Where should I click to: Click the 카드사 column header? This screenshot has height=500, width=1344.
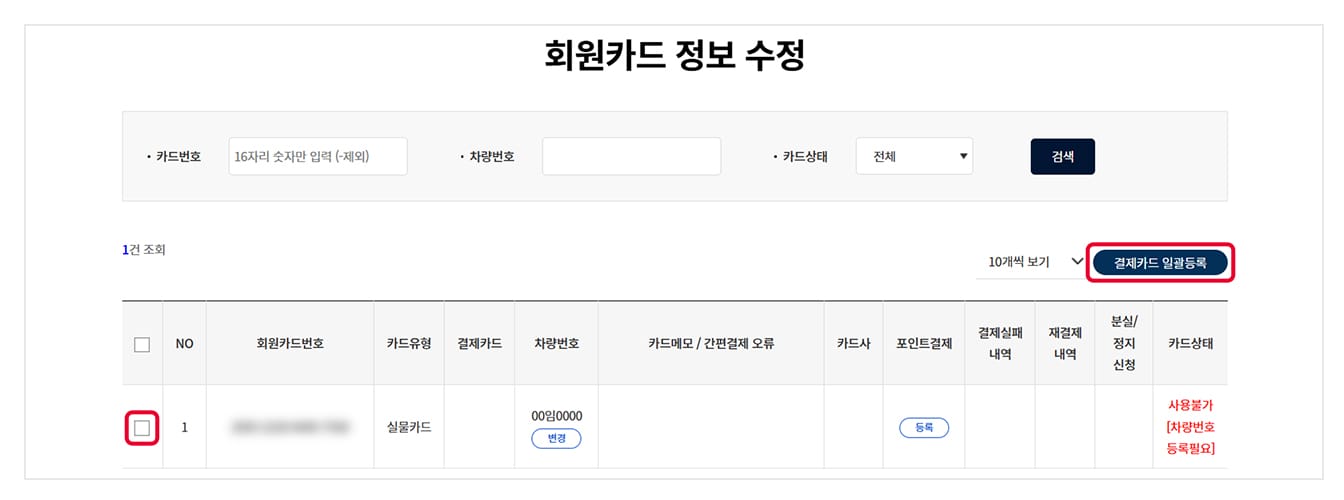(x=854, y=344)
